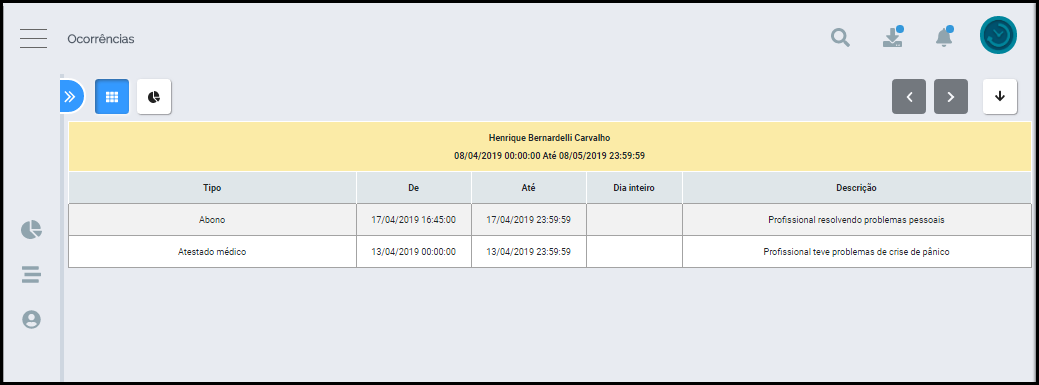Click the Dia inteiro column header
Screen dimensions: 1039x385
(634, 188)
